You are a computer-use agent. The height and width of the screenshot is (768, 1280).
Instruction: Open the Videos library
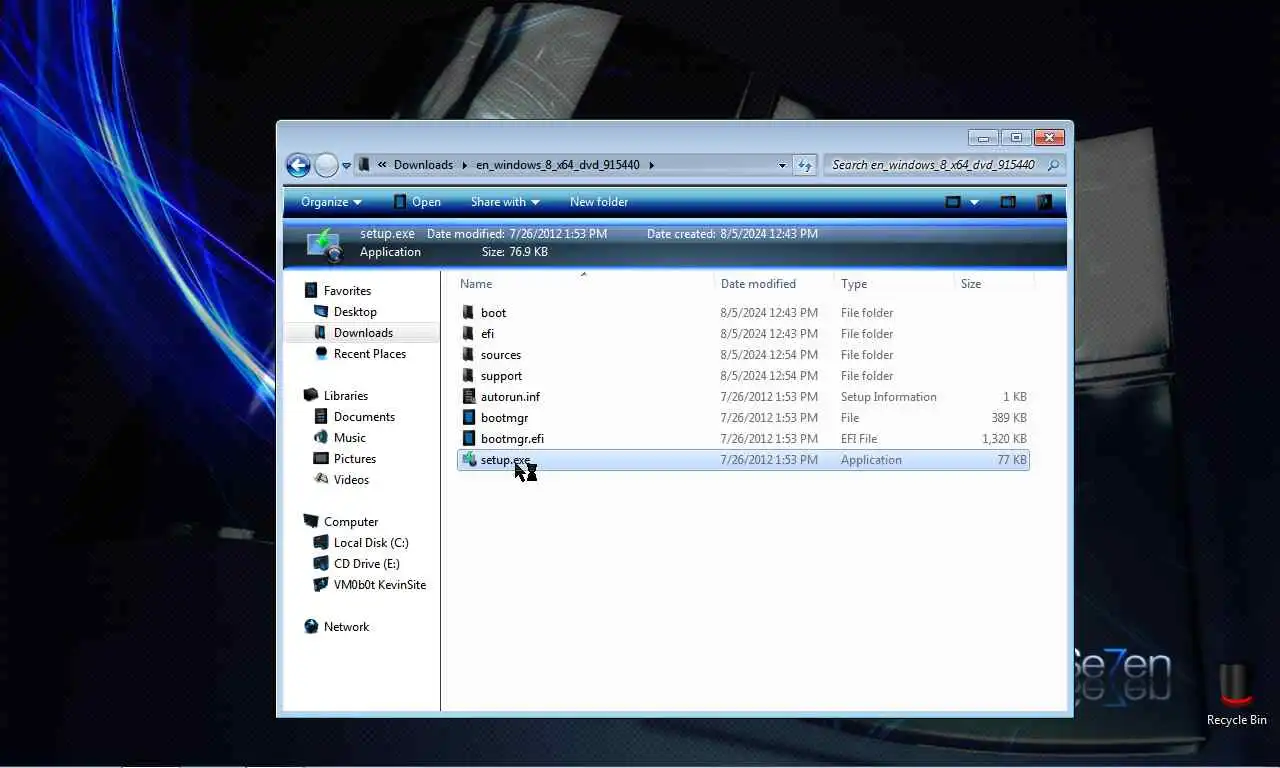click(x=351, y=480)
